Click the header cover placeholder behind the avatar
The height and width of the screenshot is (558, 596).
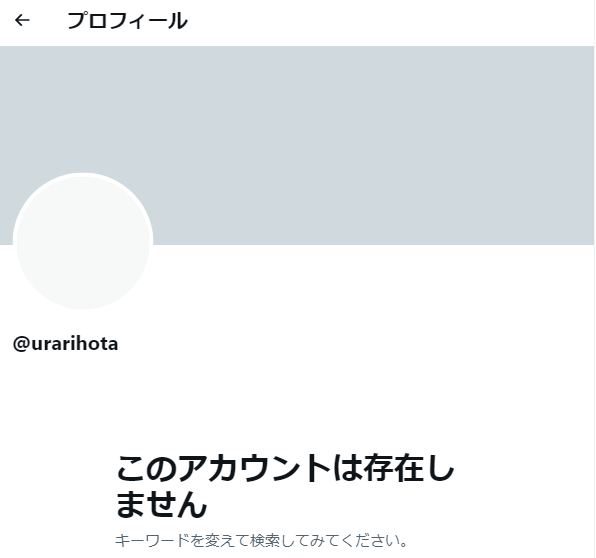pos(297,146)
